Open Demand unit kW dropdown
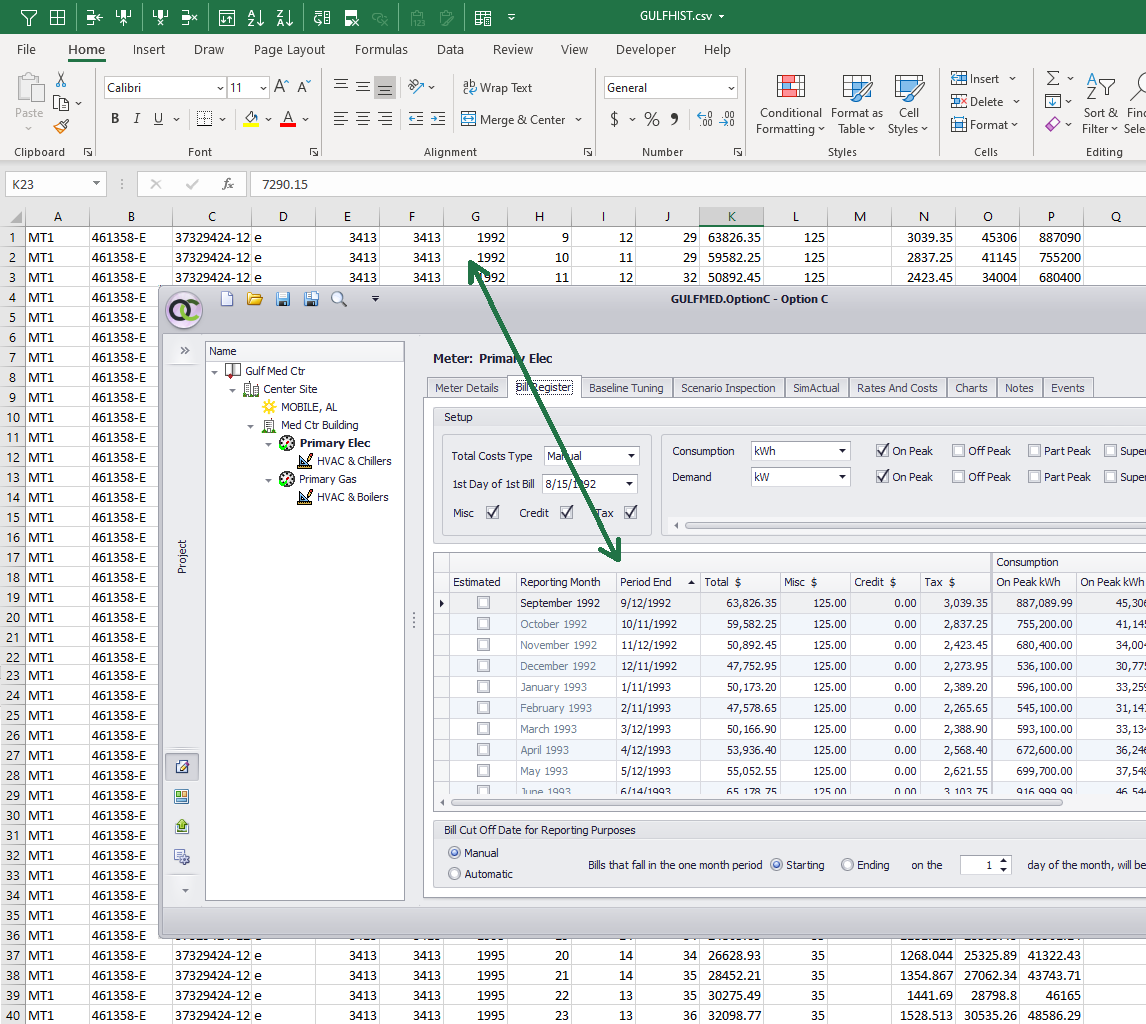 click(843, 477)
